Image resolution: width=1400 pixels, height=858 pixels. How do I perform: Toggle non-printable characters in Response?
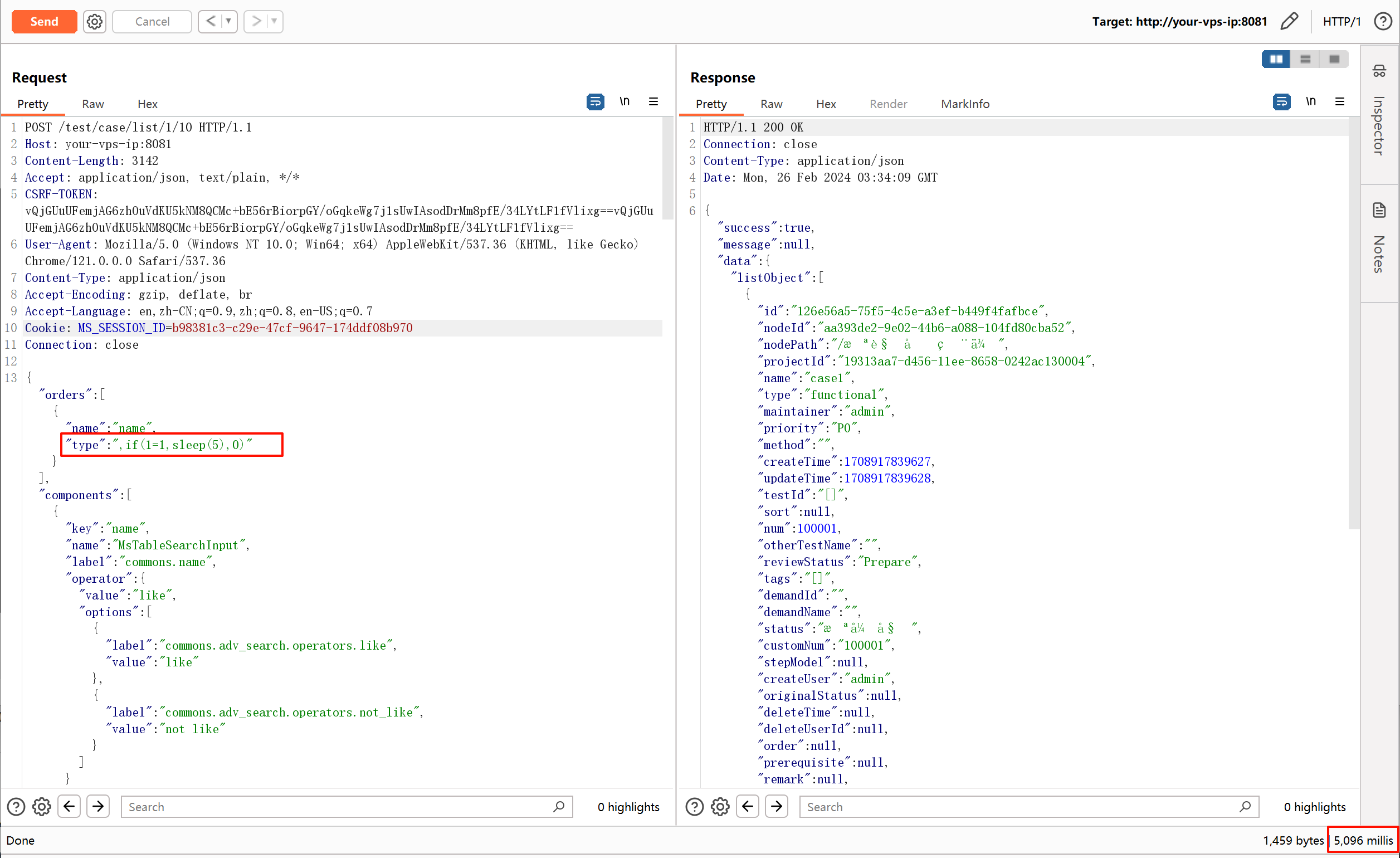(1311, 103)
